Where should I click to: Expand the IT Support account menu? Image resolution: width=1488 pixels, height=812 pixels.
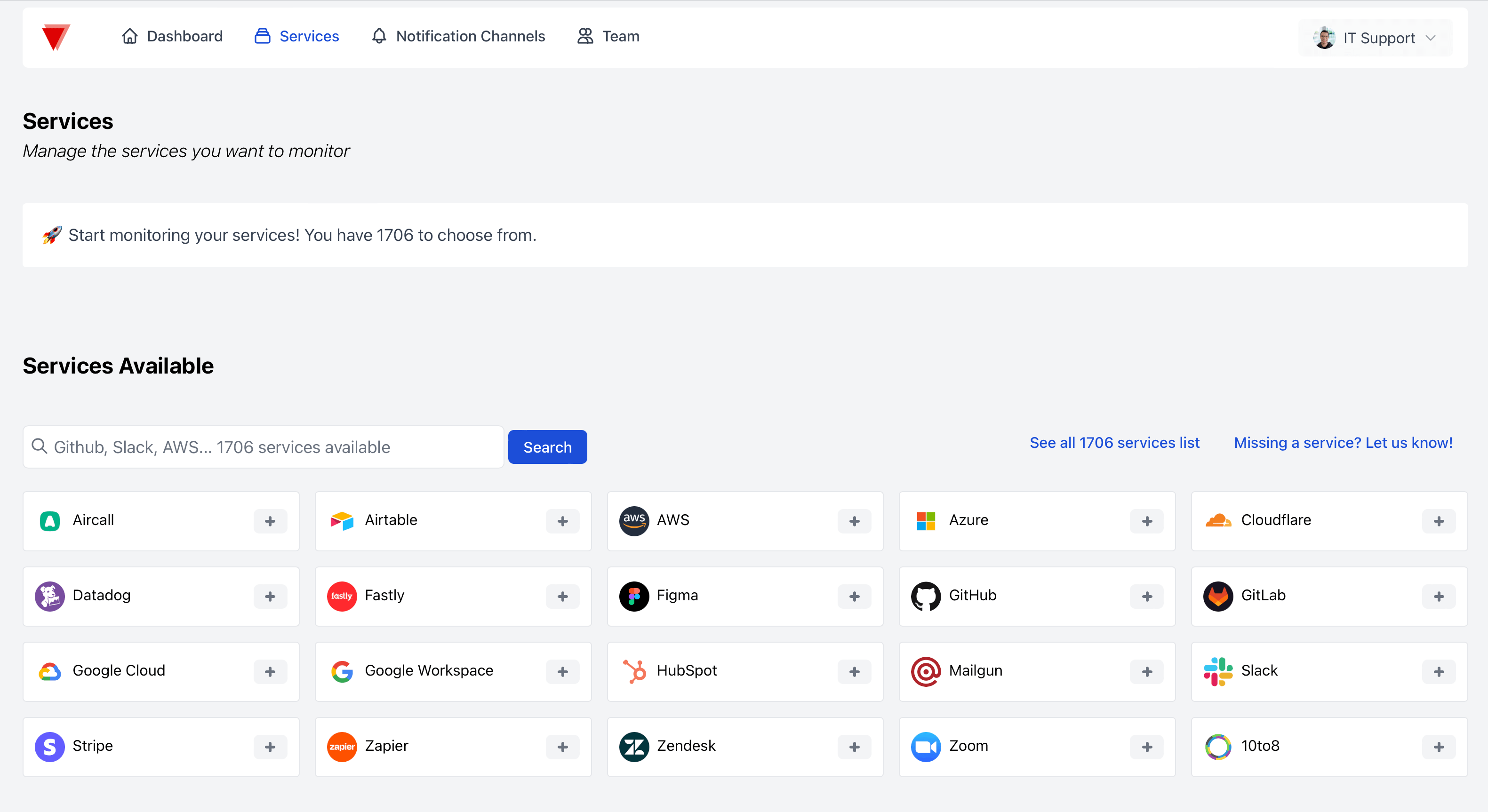coord(1376,38)
